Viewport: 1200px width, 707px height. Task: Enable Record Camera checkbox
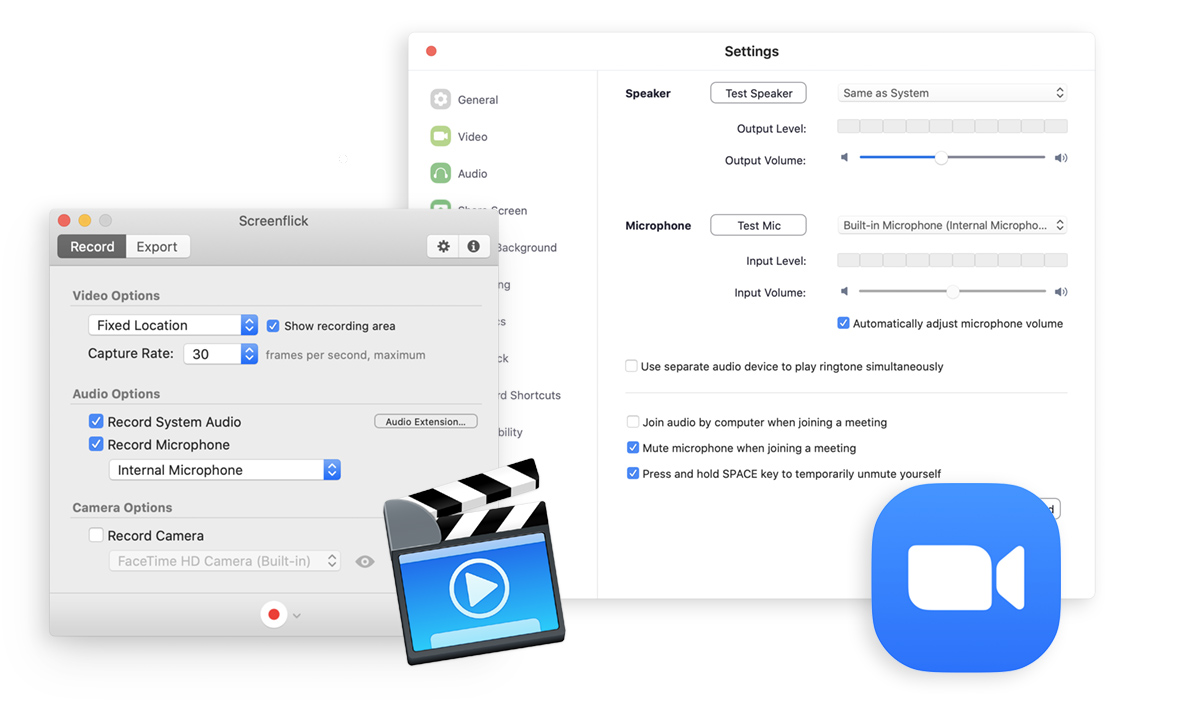tap(96, 536)
